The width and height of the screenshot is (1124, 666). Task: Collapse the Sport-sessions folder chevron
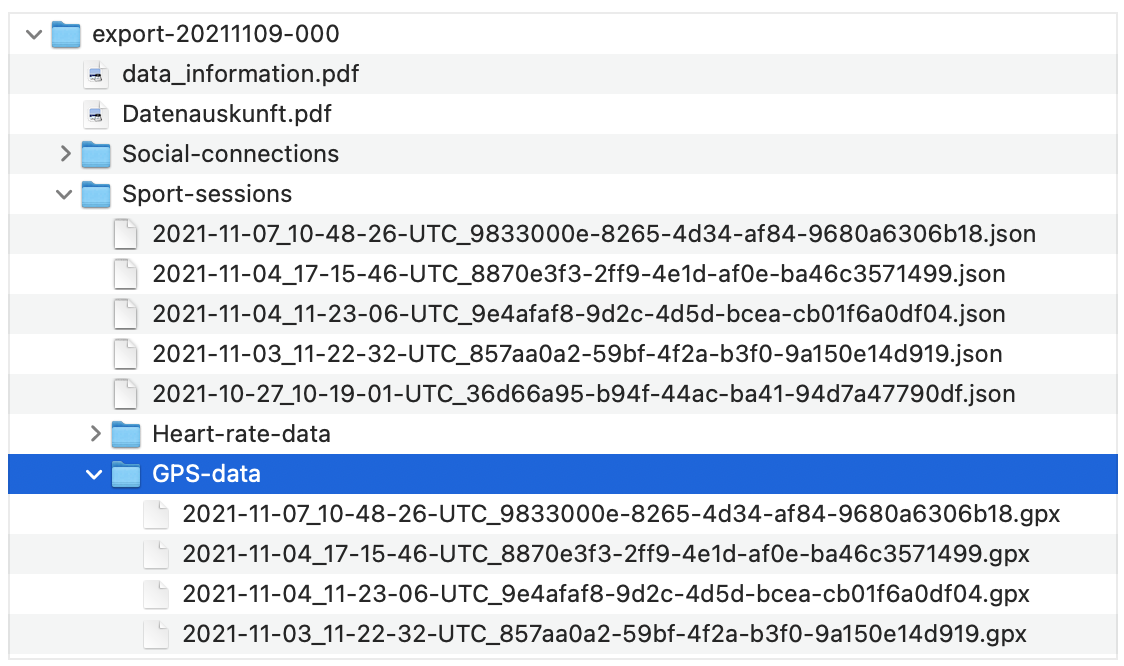point(65,194)
